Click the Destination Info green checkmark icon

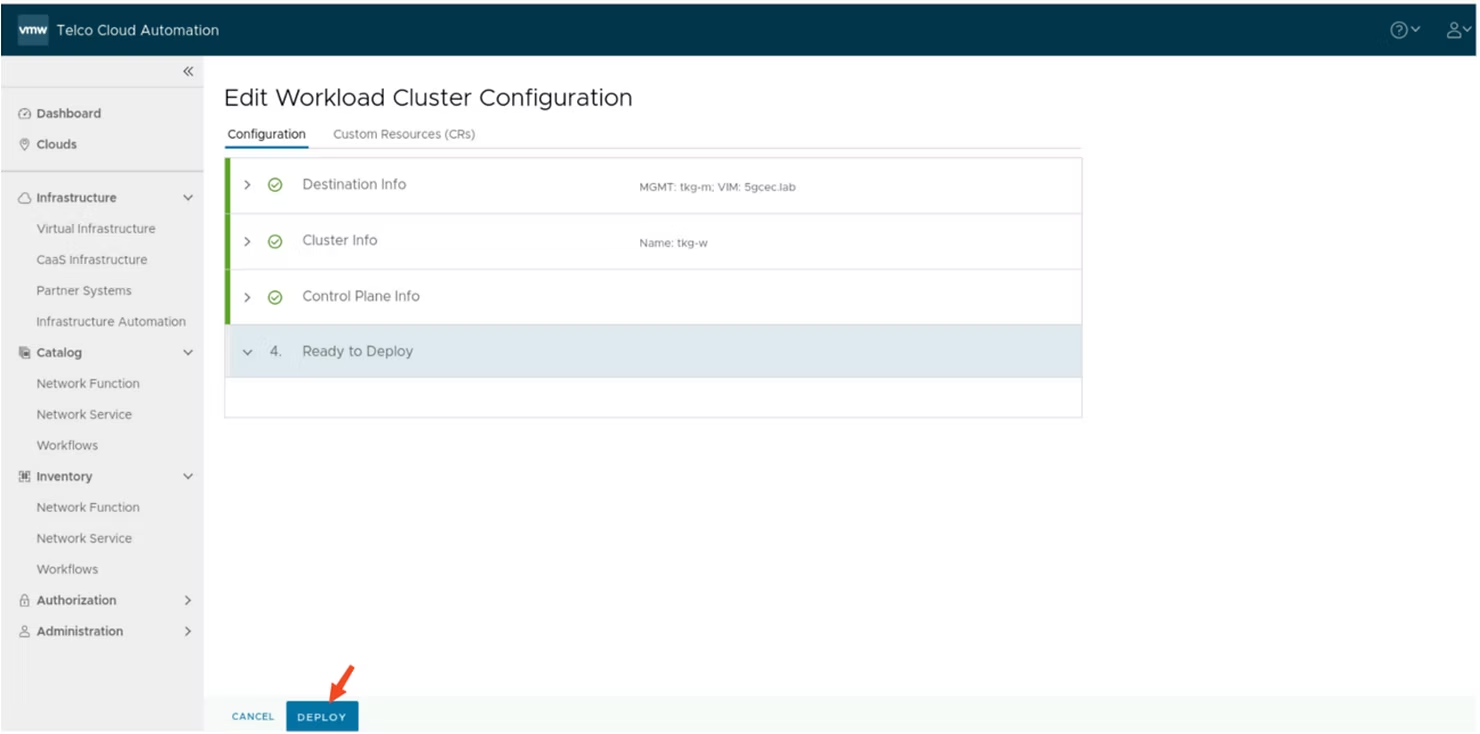(275, 185)
